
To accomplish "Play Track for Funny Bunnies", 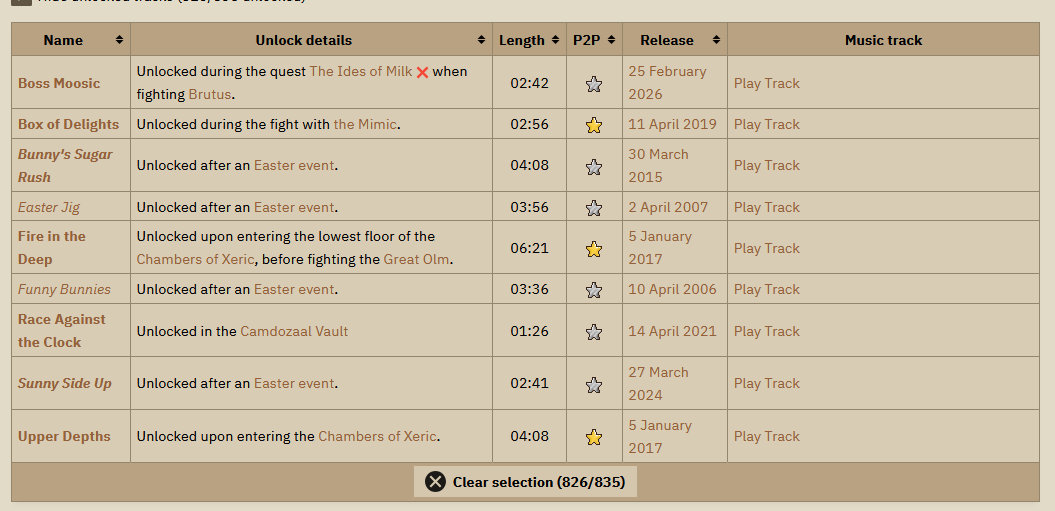I will click(x=766, y=289).
